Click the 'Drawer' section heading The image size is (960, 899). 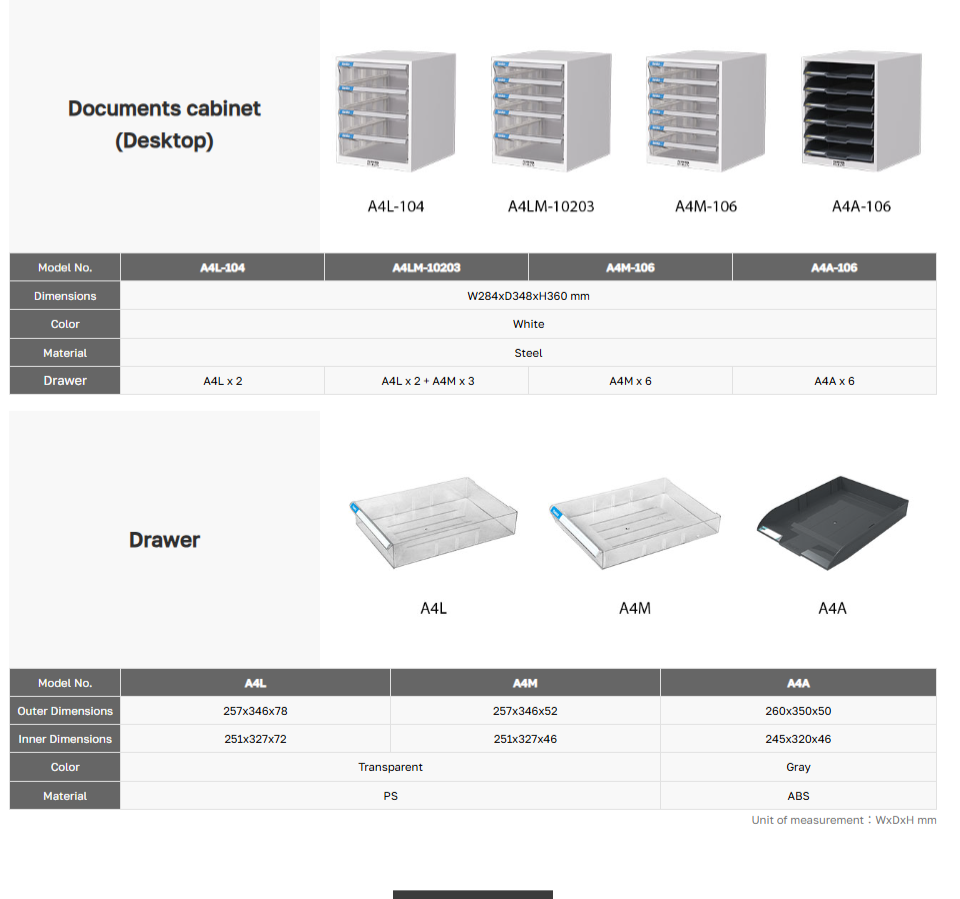point(164,540)
